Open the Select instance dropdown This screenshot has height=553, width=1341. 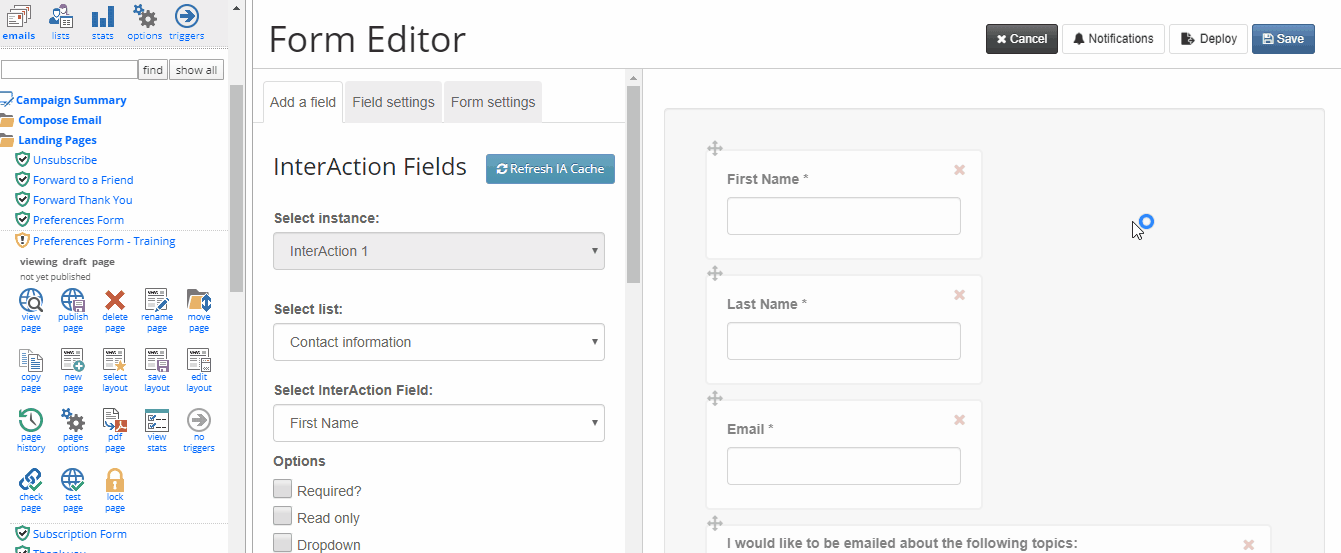(x=439, y=251)
